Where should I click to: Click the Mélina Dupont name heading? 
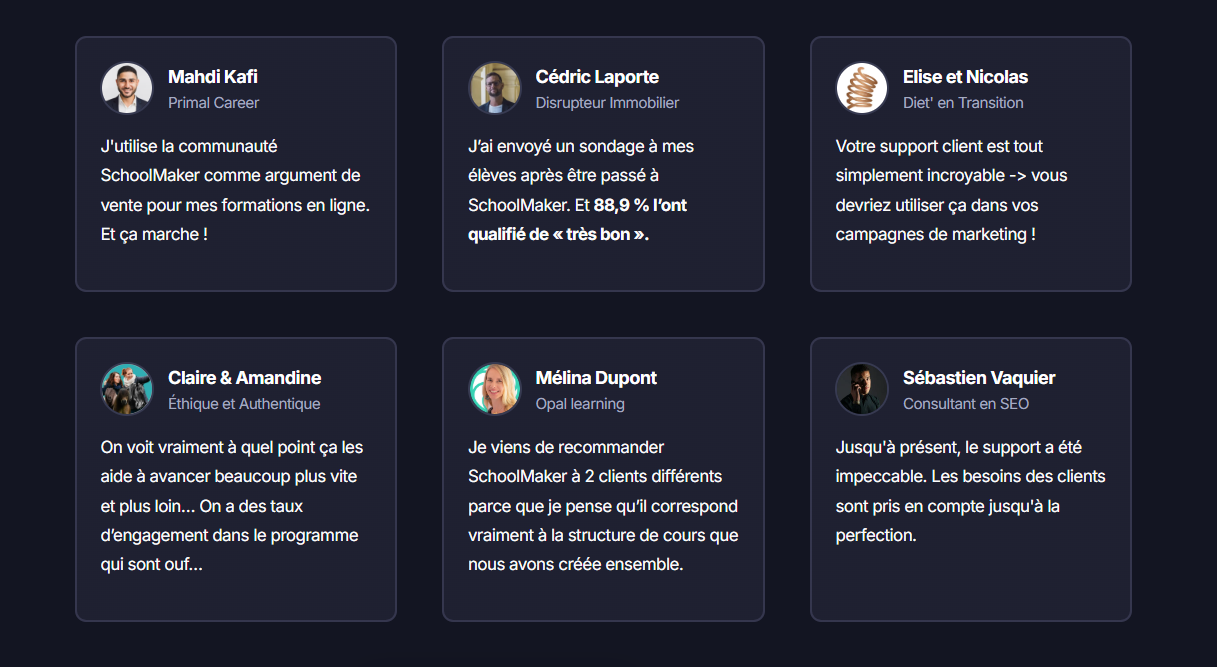pyautogui.click(x=596, y=378)
